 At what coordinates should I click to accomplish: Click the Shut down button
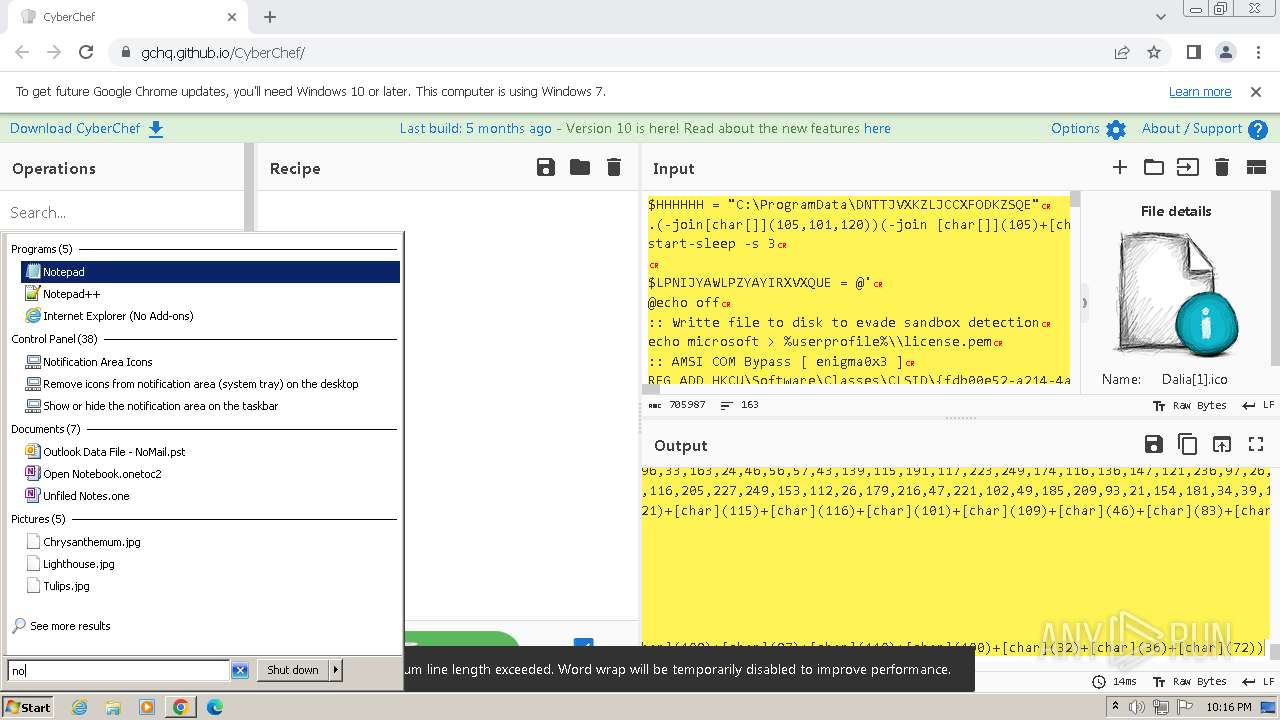(x=292, y=670)
